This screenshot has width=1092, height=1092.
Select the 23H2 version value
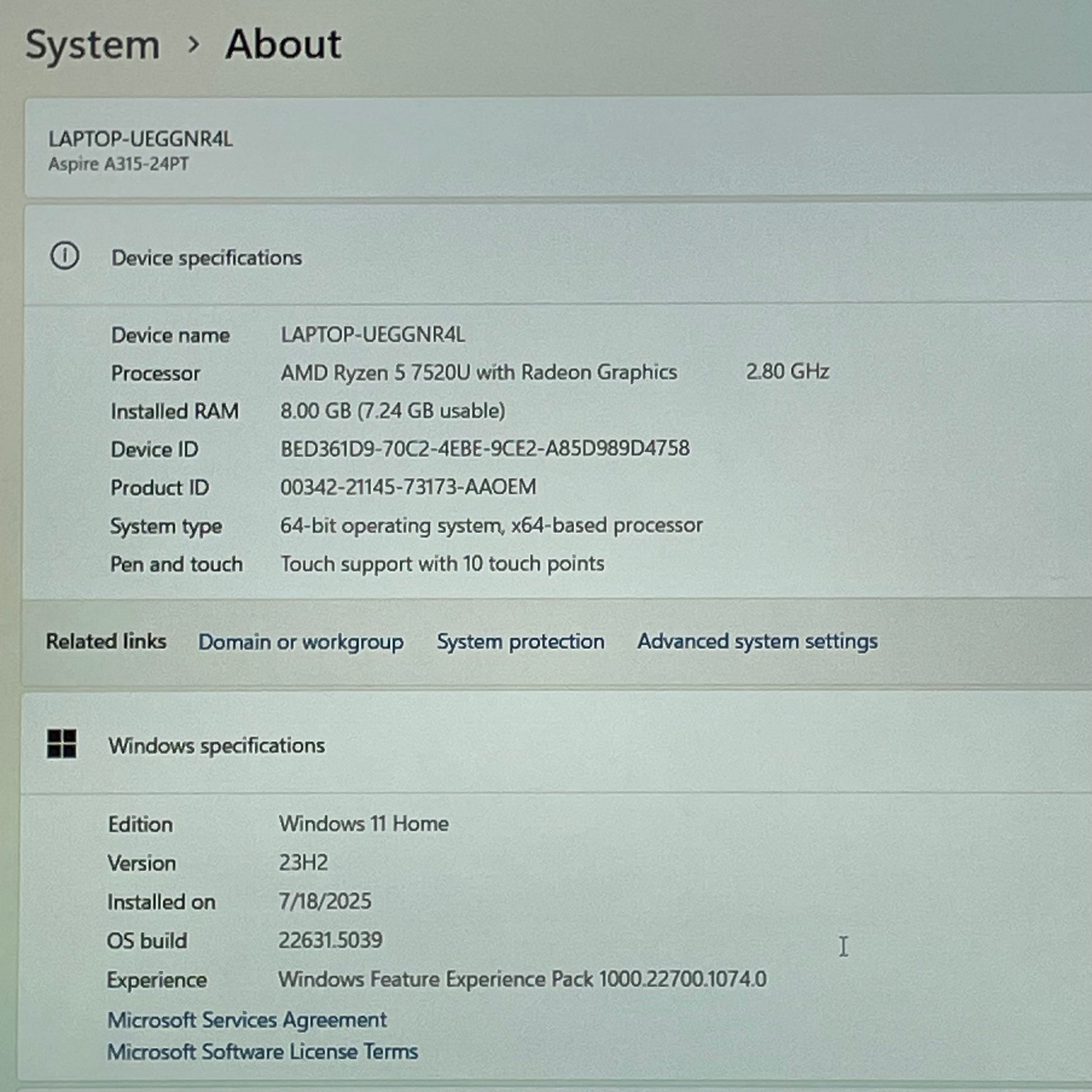click(x=303, y=863)
